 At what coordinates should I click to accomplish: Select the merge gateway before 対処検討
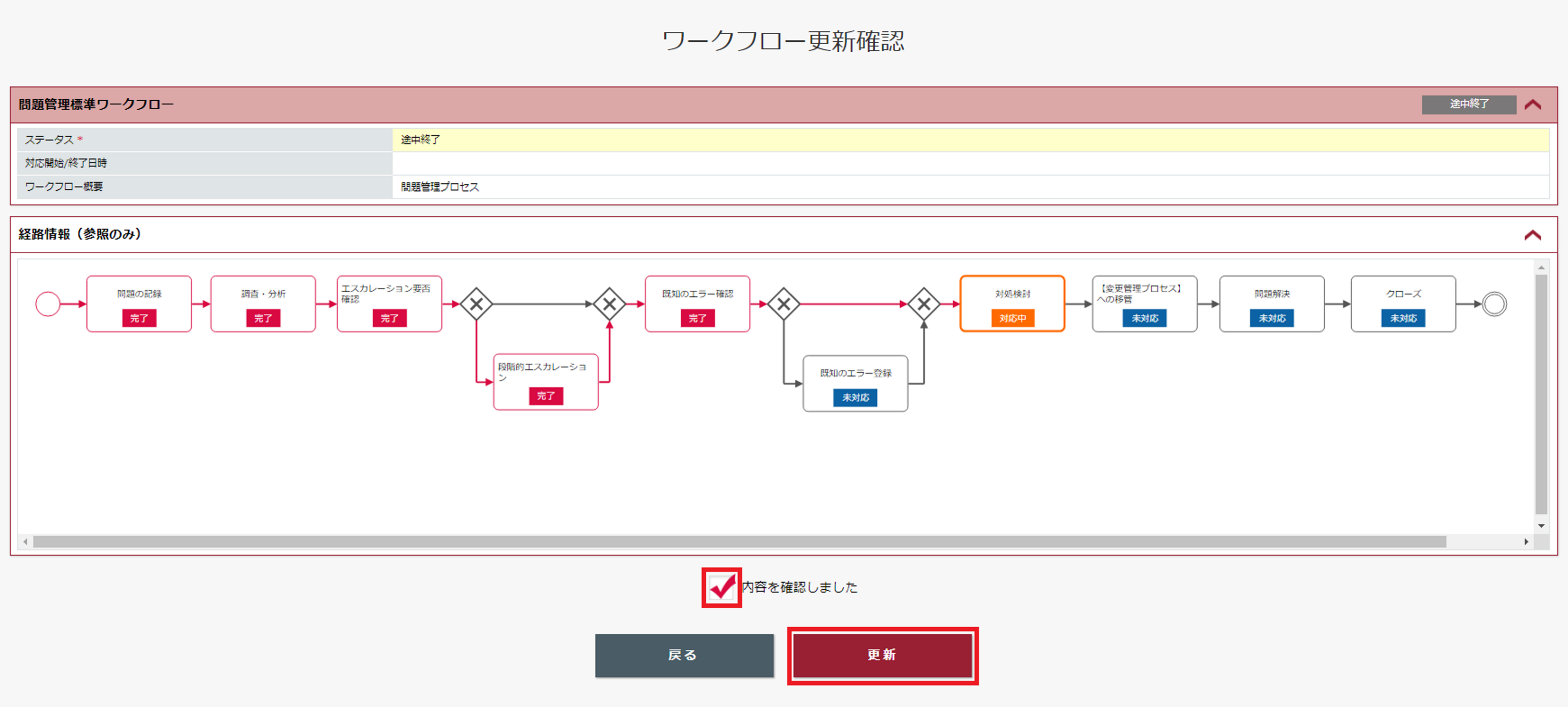click(x=924, y=304)
